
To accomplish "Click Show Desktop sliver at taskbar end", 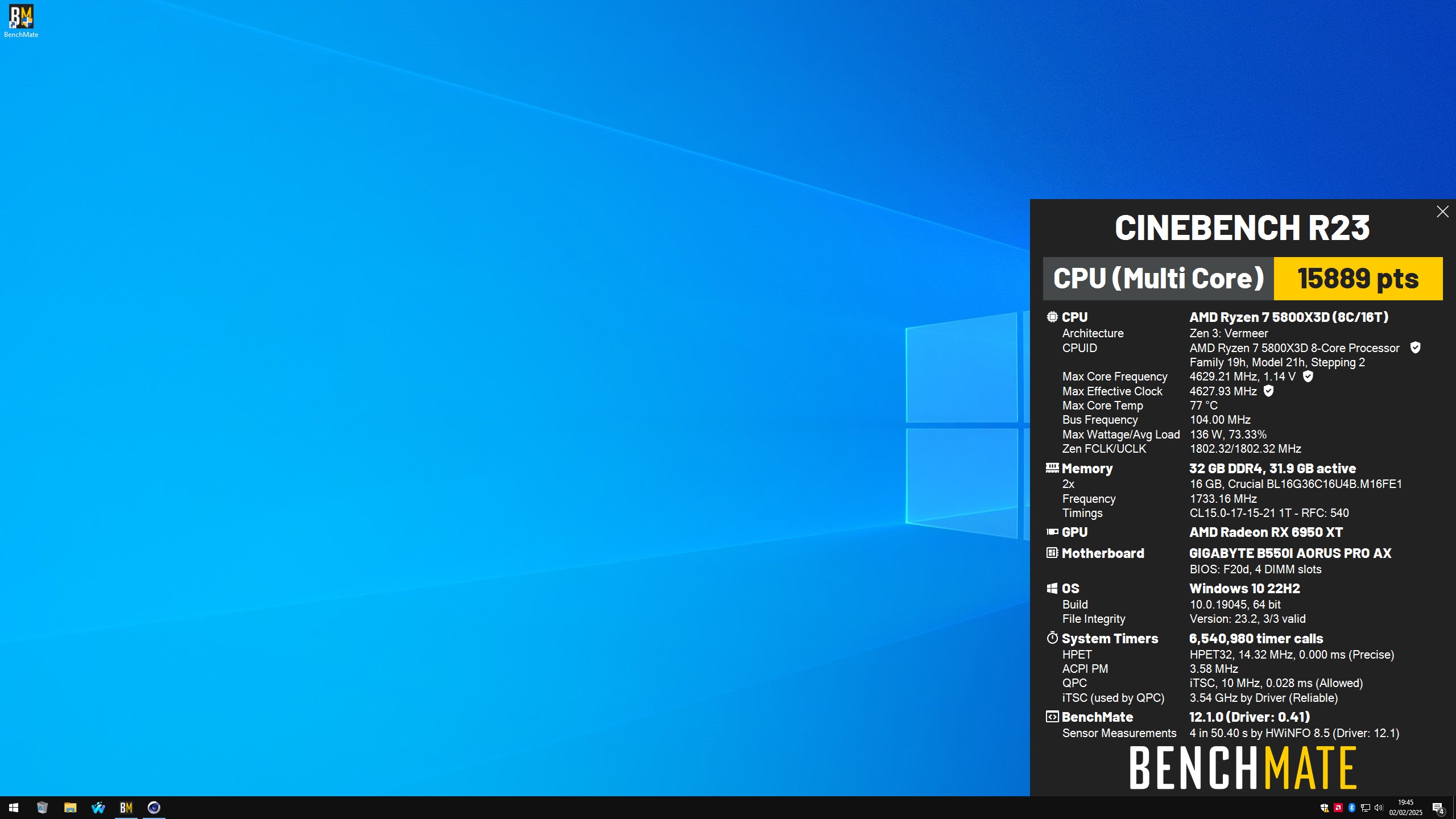I will 1454,808.
